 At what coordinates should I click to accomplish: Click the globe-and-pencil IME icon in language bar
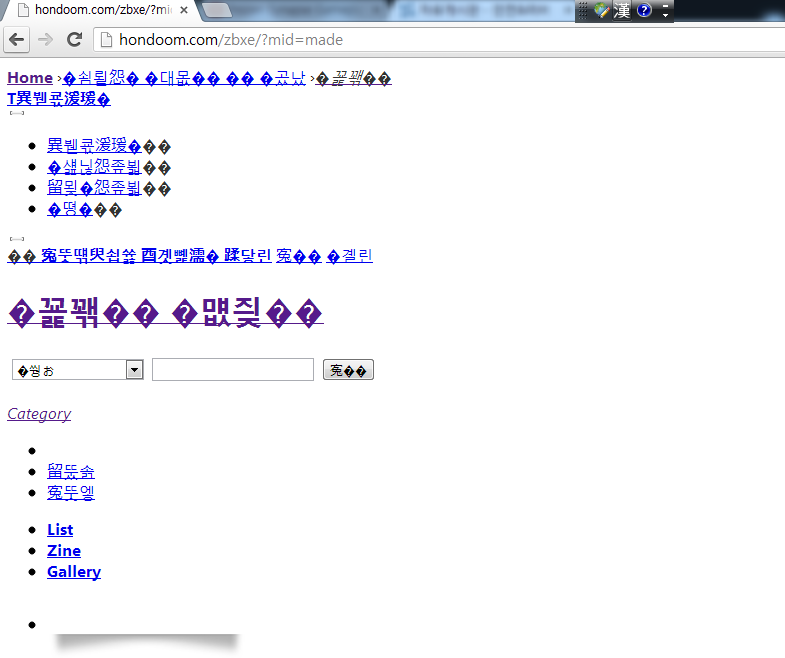click(601, 11)
